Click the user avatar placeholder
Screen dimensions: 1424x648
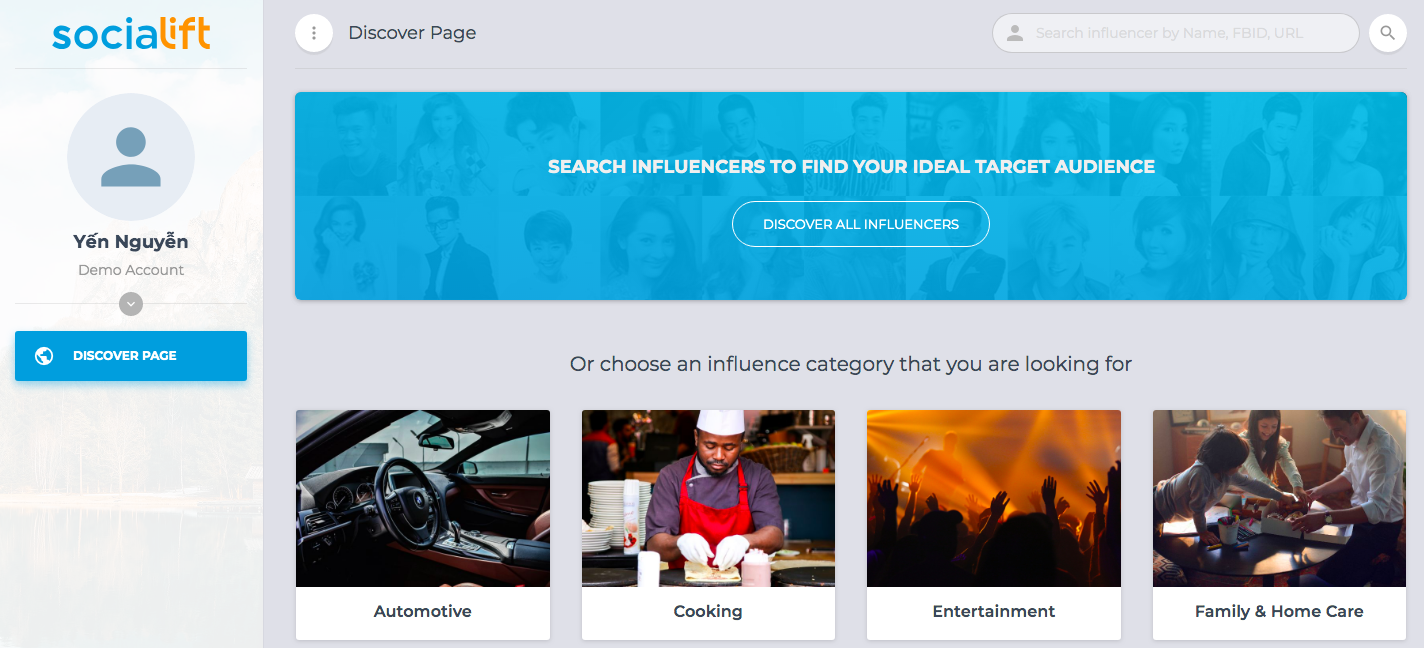tap(131, 157)
